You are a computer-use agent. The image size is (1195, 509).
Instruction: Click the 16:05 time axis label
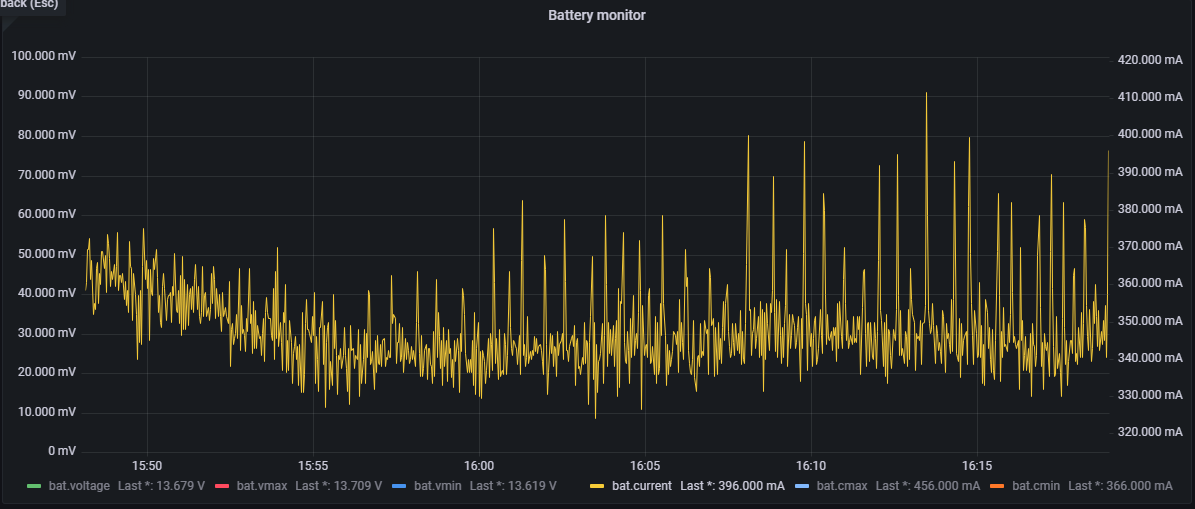click(645, 466)
